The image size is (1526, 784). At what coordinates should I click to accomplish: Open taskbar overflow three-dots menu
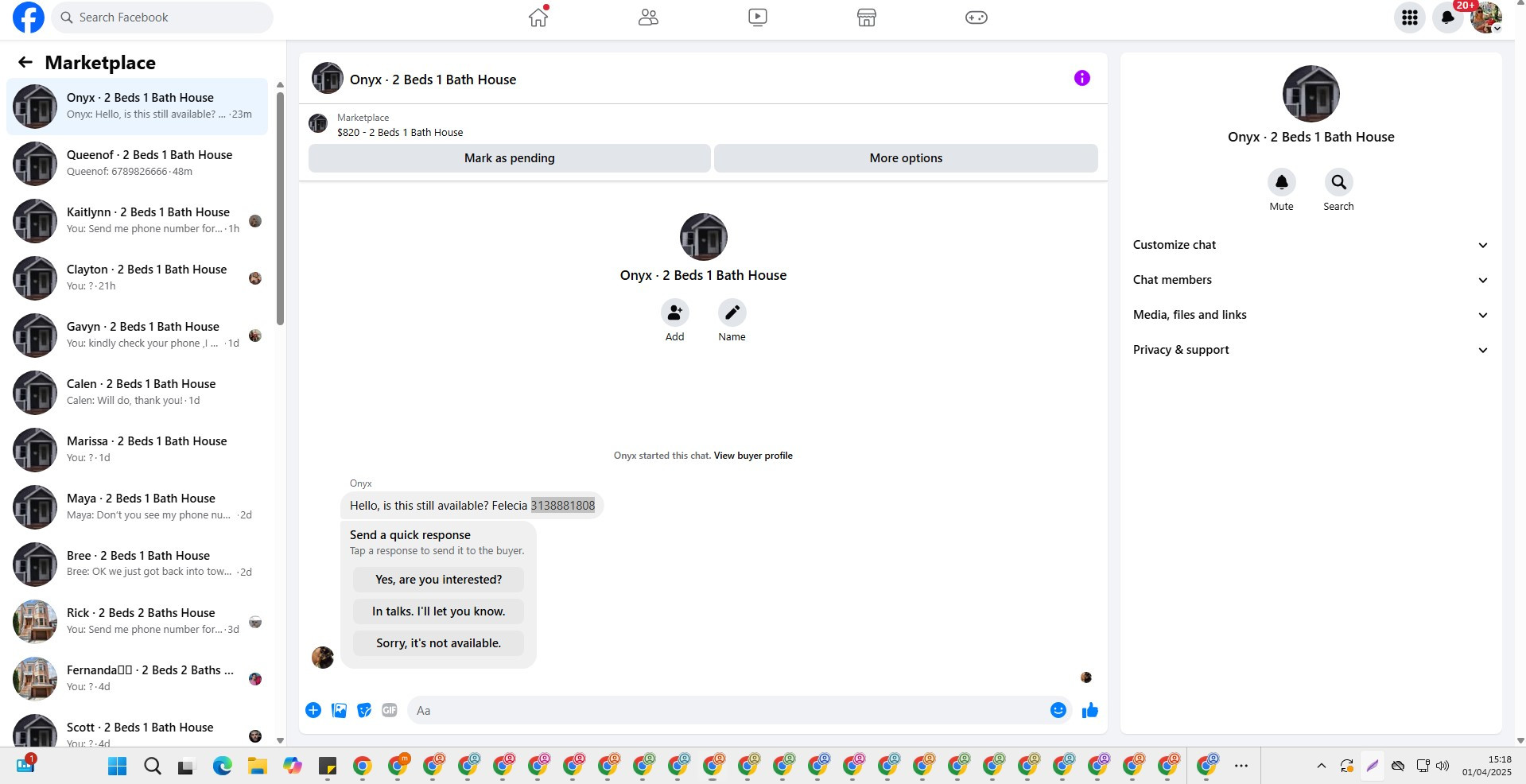tap(1241, 766)
